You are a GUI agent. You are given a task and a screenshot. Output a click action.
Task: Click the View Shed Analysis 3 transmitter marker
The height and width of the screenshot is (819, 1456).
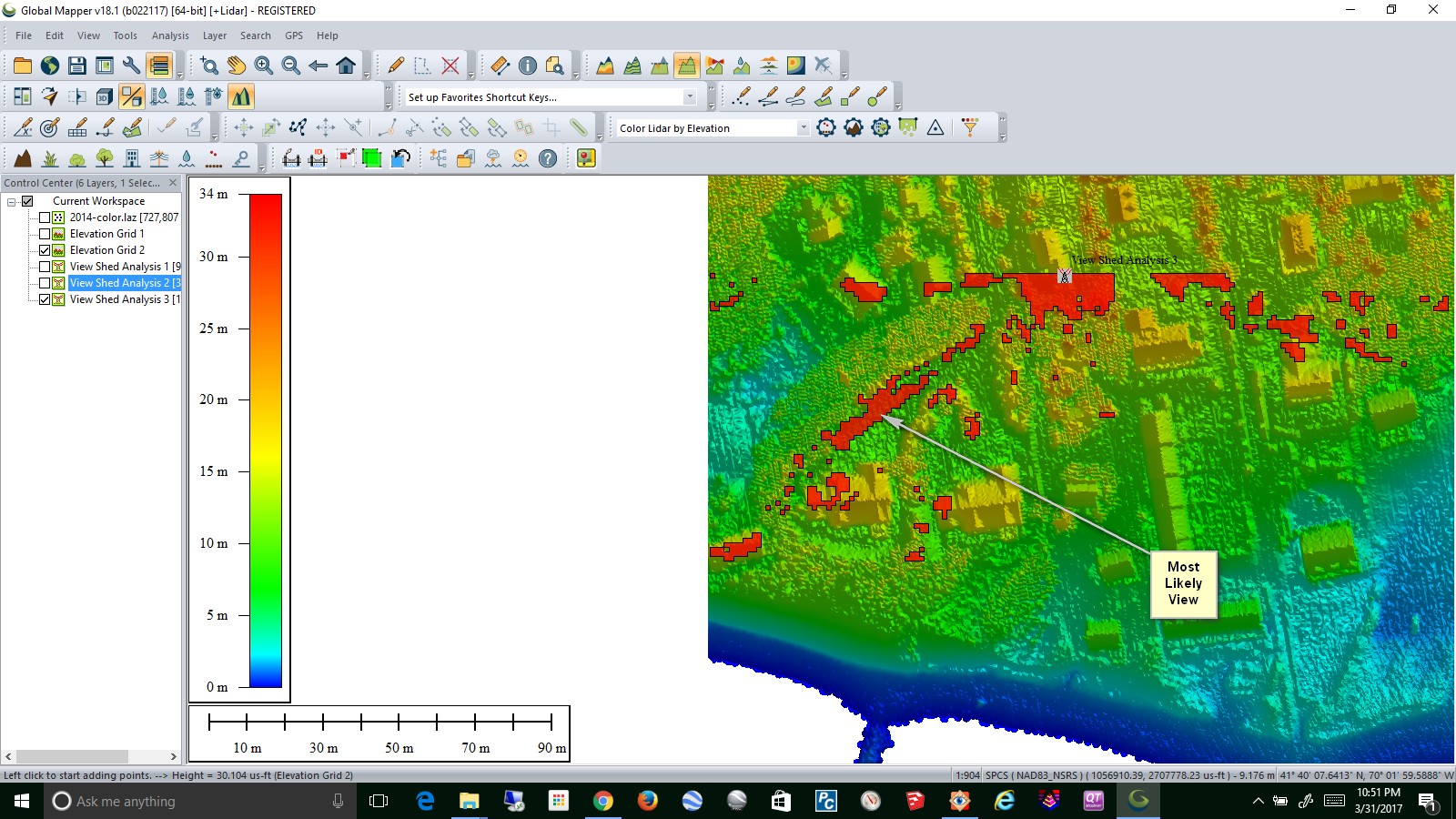(1064, 275)
